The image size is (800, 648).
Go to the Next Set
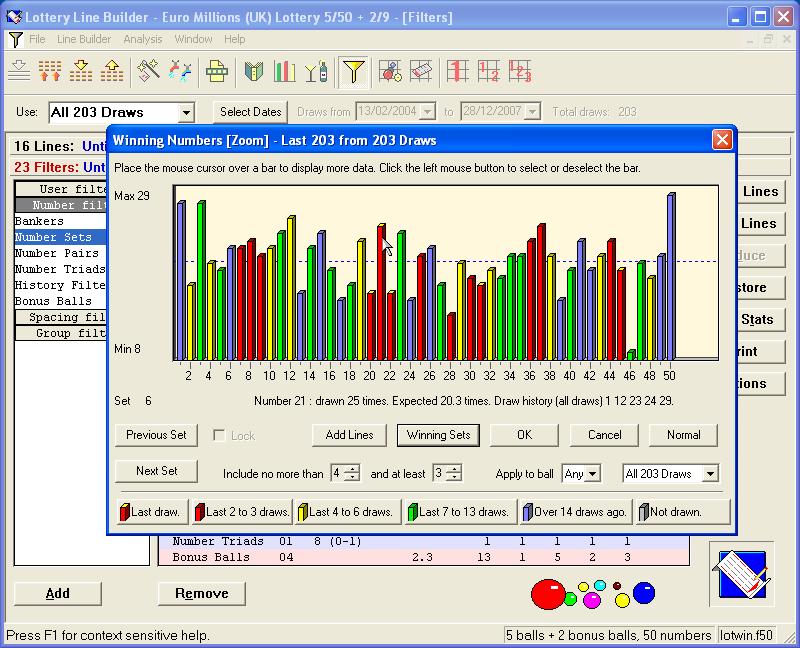click(156, 471)
